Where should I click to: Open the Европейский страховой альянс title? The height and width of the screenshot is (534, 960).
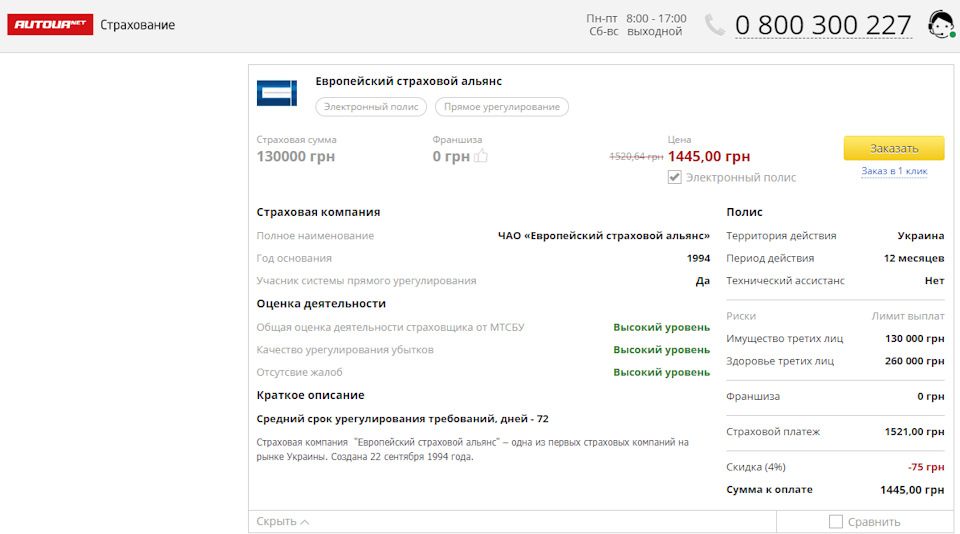point(408,81)
